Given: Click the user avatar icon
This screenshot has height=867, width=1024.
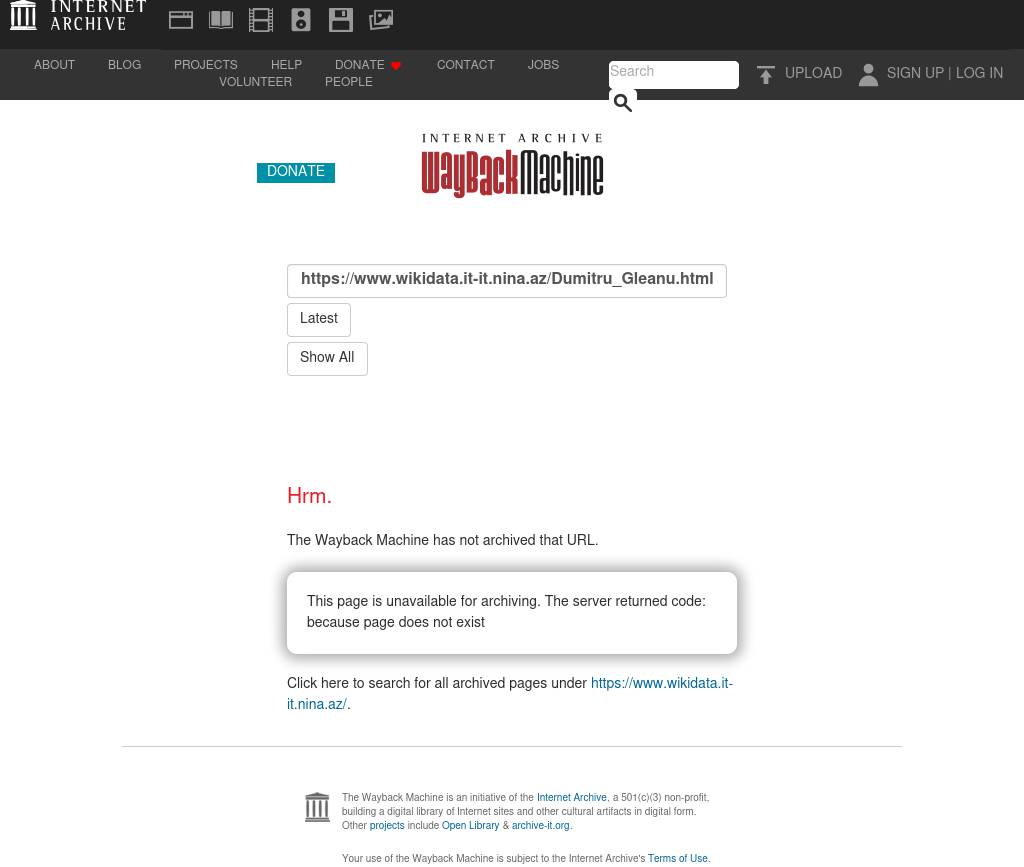Looking at the screenshot, I should point(868,75).
